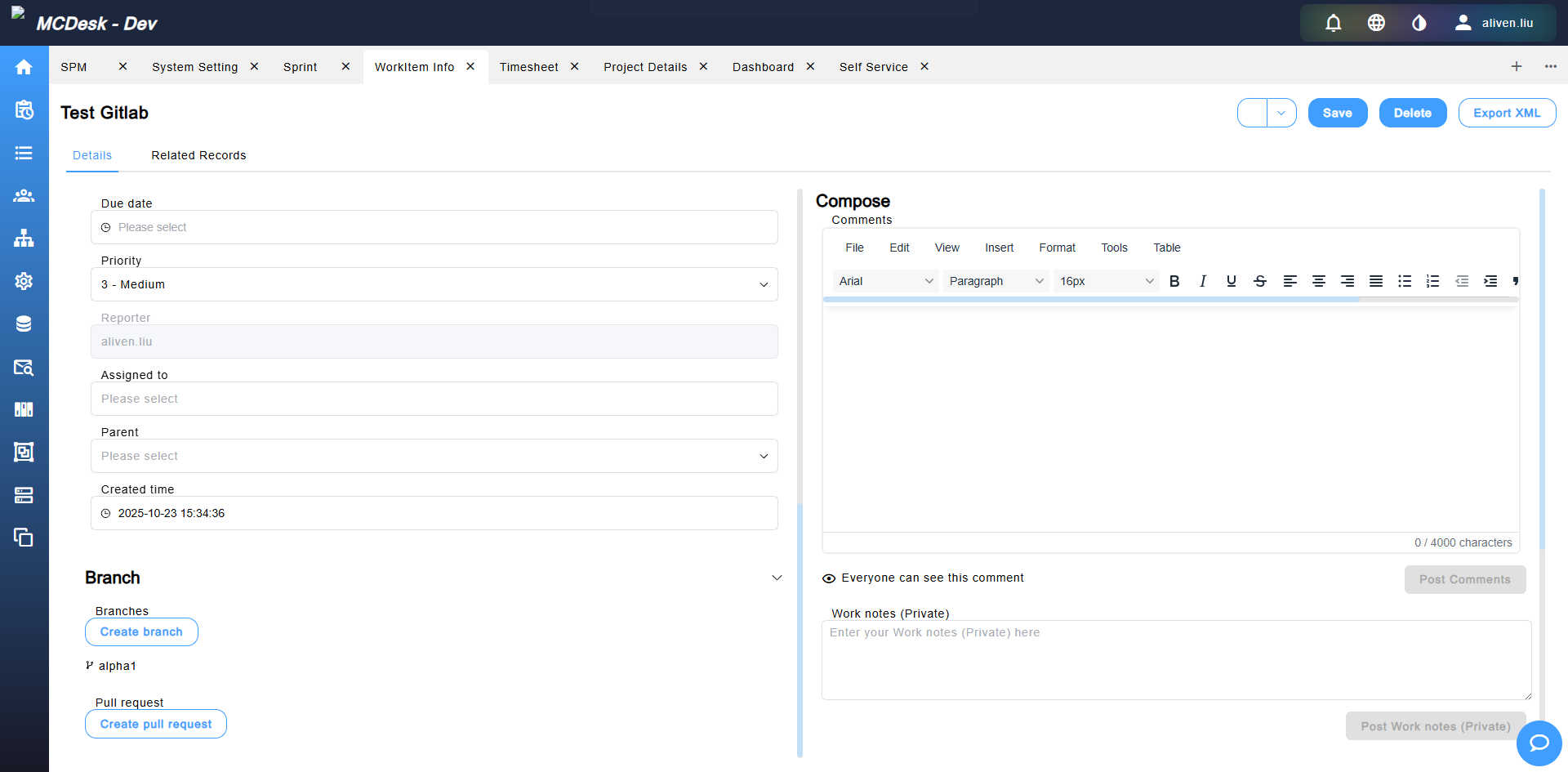Open the Created time picker
Screen dimensions: 1568x772
434,513
